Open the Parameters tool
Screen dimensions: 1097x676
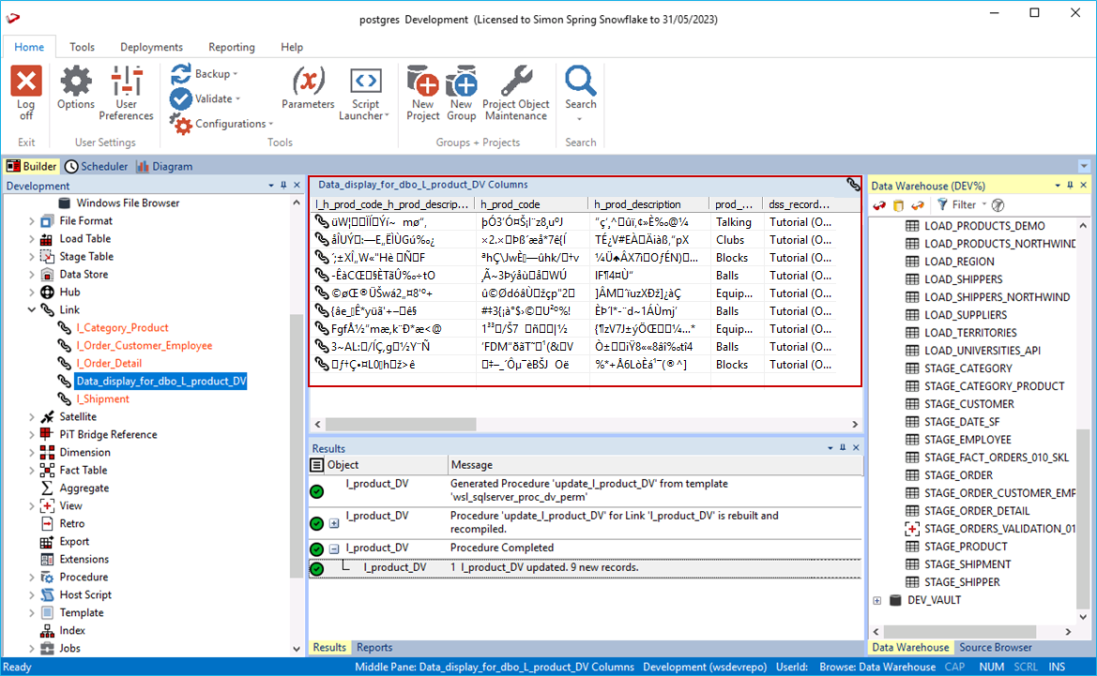308,83
